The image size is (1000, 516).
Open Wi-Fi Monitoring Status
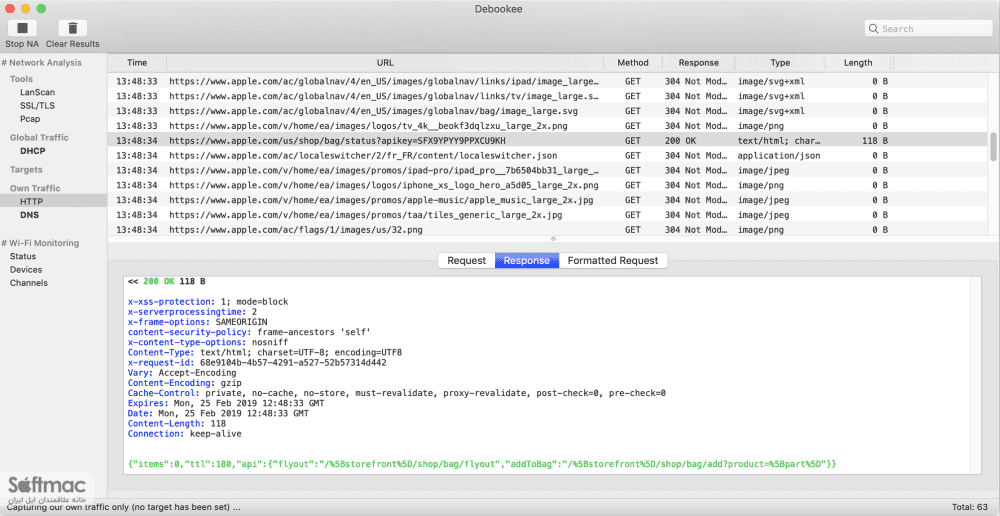22,256
